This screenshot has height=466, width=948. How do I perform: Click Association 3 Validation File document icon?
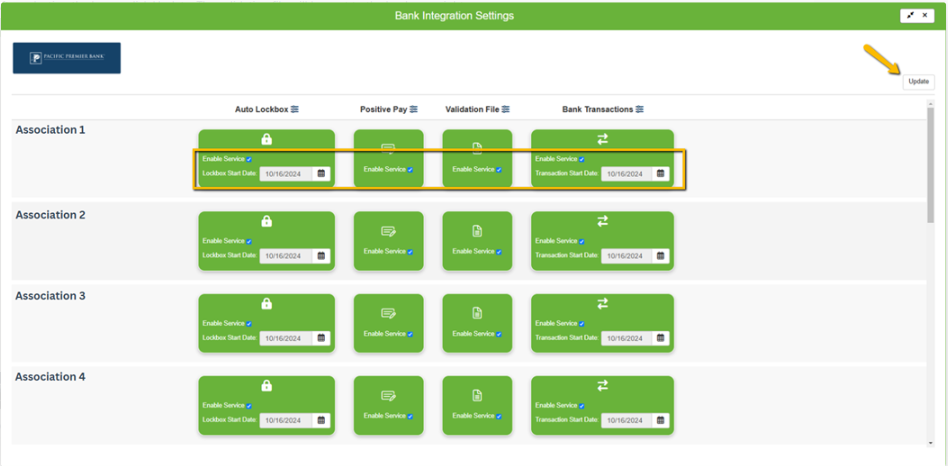point(477,312)
